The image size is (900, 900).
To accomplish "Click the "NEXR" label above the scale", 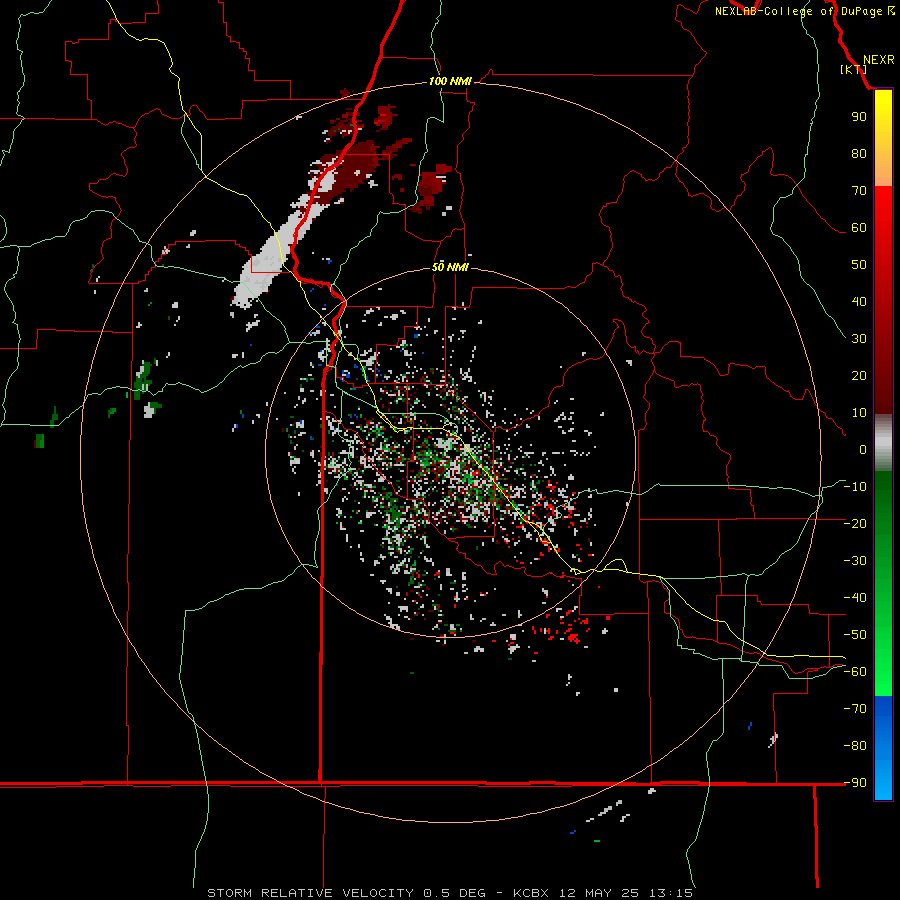I will pos(878,60).
